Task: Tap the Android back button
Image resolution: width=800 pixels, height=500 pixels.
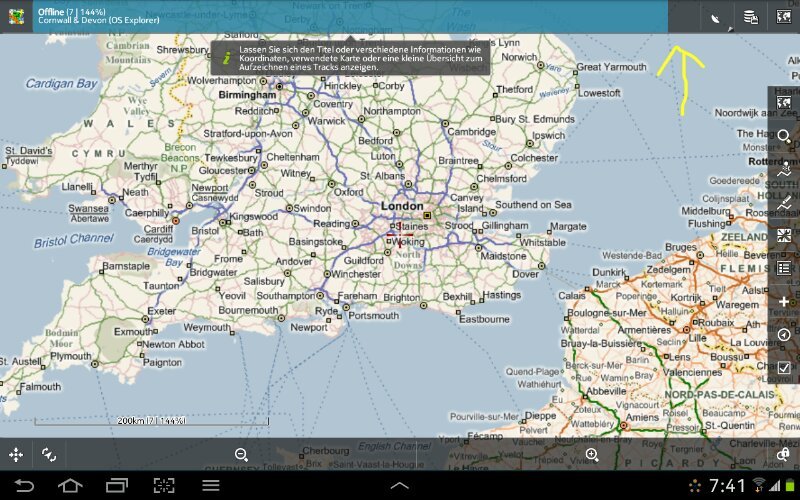Action: 23,485
